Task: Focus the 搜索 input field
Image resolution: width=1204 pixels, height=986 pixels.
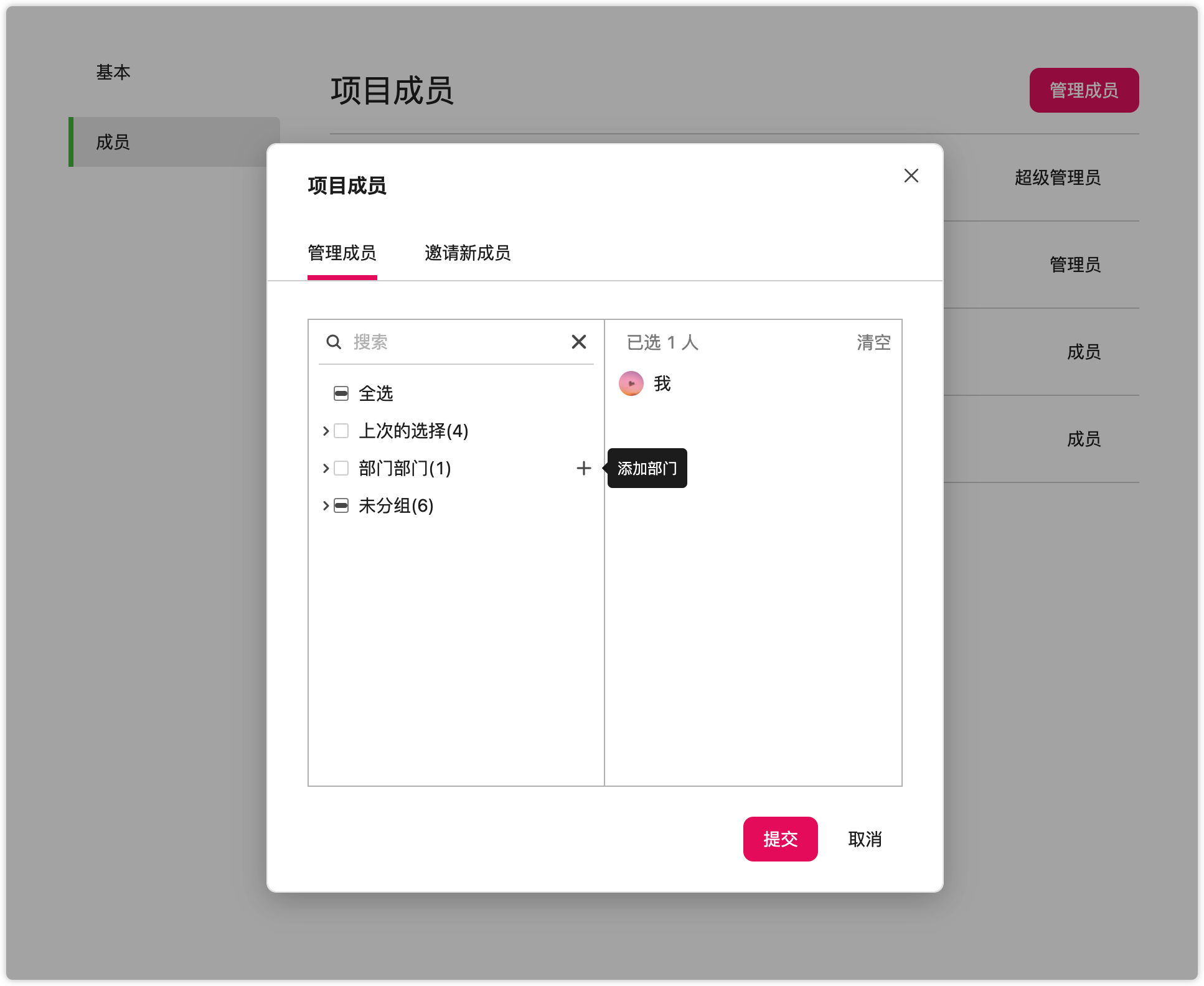Action: point(458,342)
